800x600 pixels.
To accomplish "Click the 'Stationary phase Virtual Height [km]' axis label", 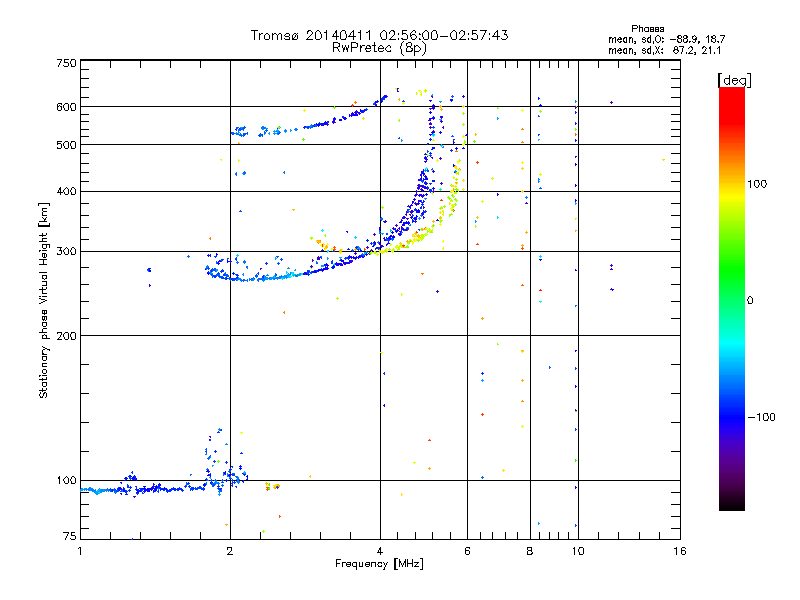I will click(43, 301).
